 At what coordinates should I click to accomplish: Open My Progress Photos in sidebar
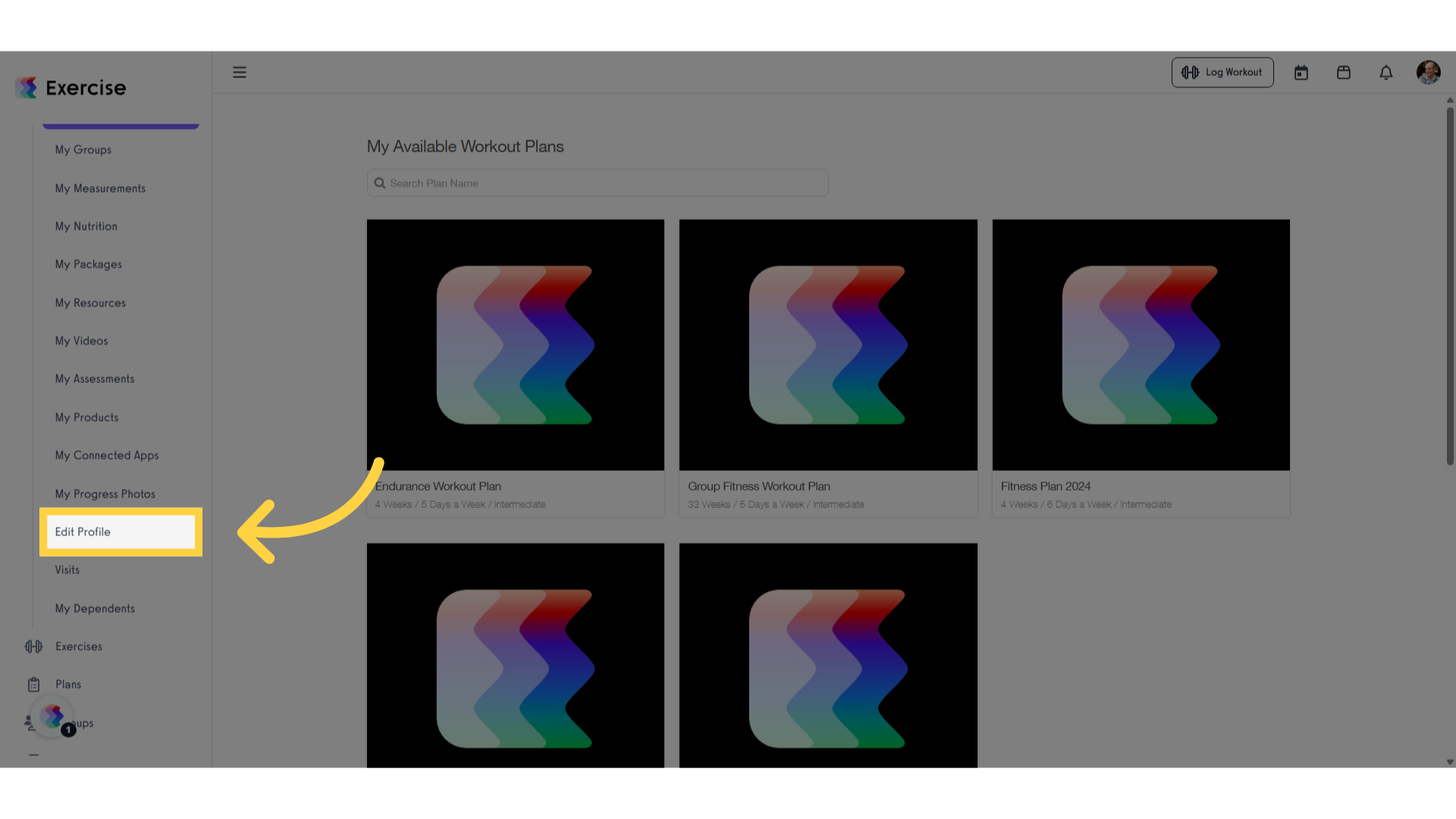pyautogui.click(x=105, y=494)
